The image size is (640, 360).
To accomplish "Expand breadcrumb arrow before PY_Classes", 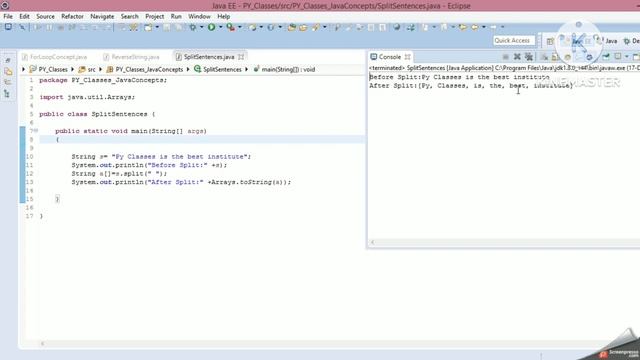I will (x=24, y=69).
